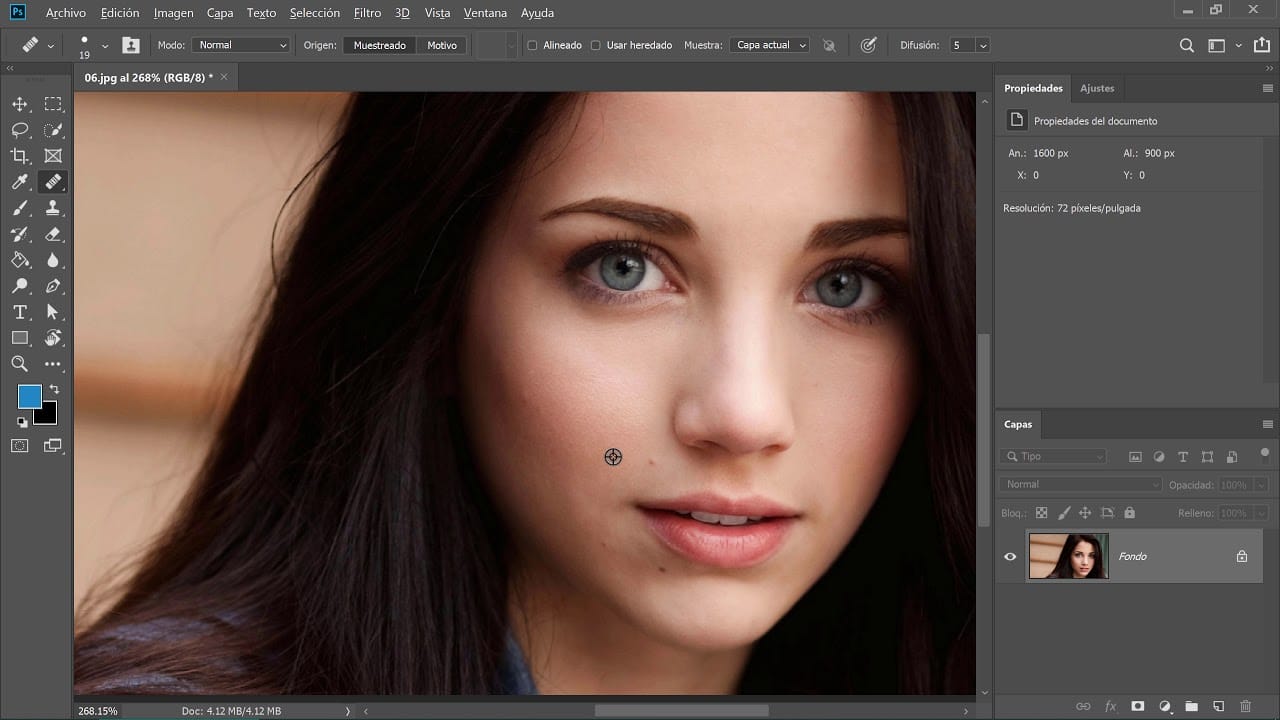1280x720 pixels.
Task: Select the Eyedropper tool
Action: click(20, 182)
